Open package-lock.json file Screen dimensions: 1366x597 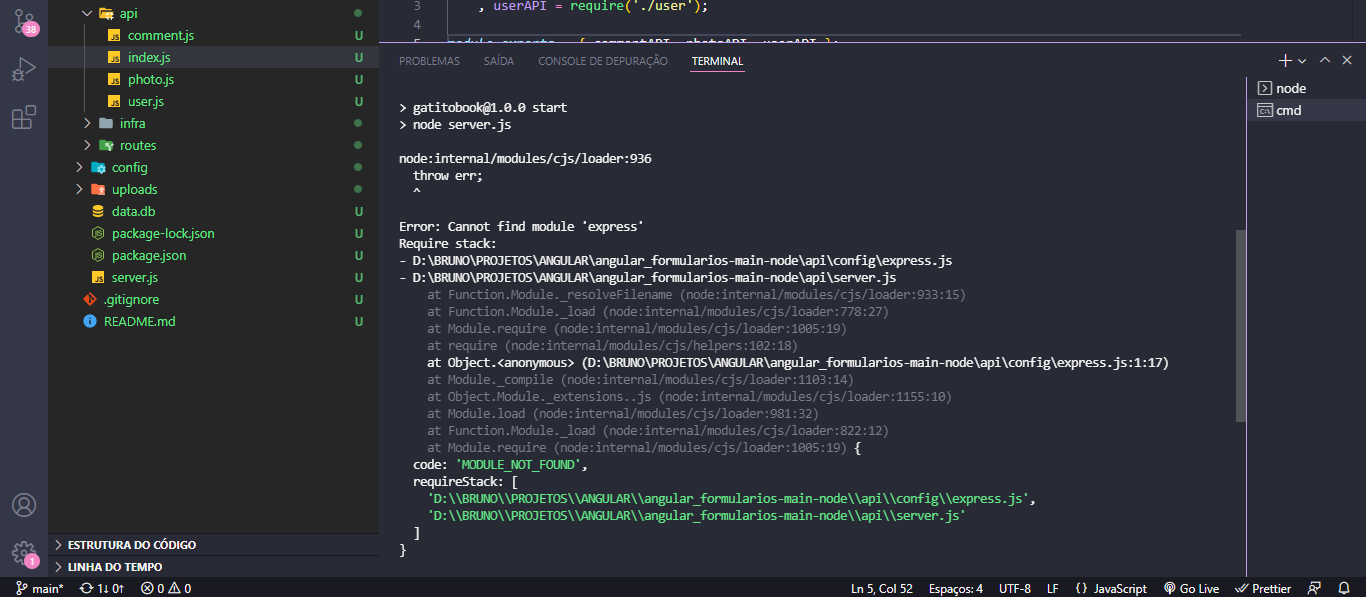coord(213,233)
